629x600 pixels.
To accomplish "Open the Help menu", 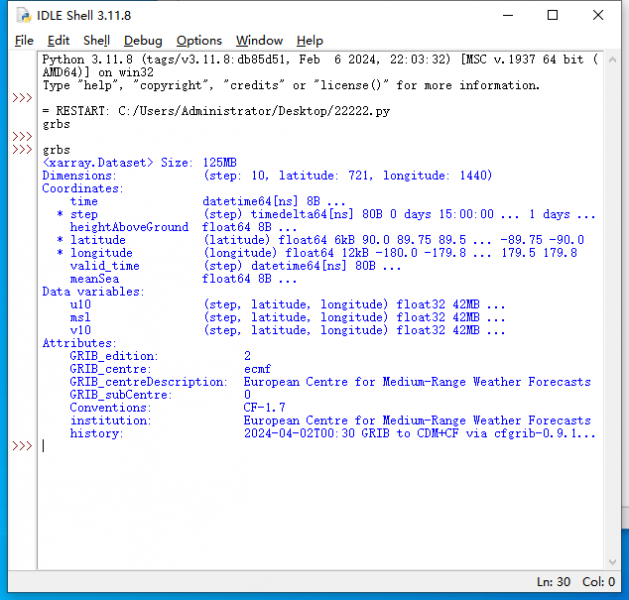I will pyautogui.click(x=310, y=40).
